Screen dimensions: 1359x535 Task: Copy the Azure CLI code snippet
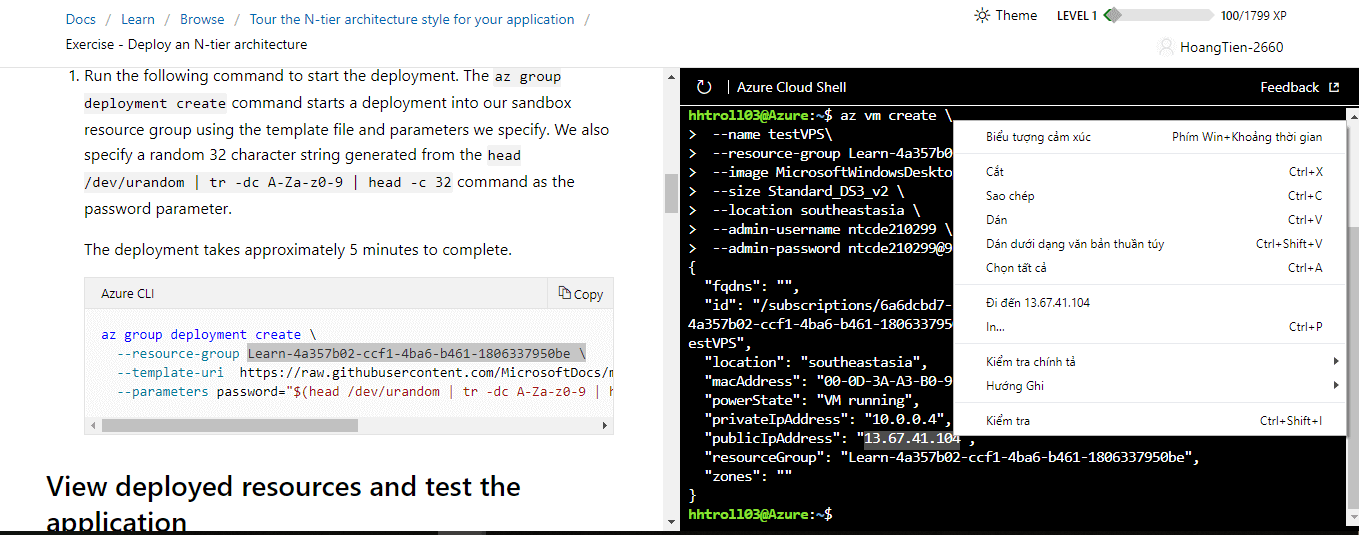pyautogui.click(x=581, y=294)
